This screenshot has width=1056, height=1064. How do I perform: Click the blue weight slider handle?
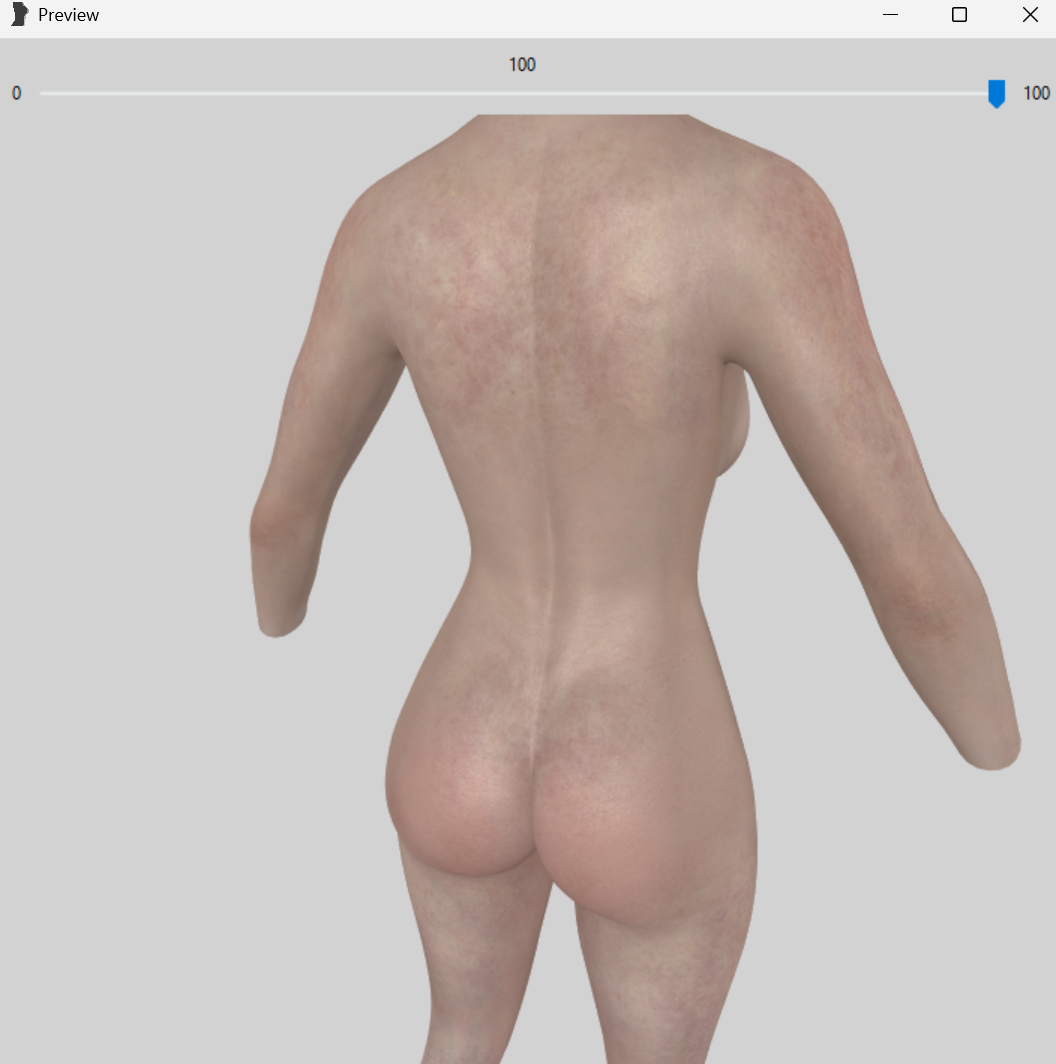click(x=996, y=93)
